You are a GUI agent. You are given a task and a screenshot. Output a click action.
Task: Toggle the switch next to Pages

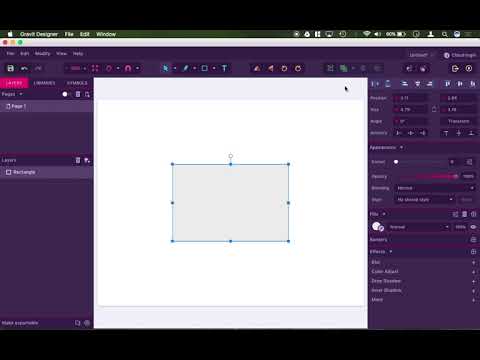pos(66,94)
